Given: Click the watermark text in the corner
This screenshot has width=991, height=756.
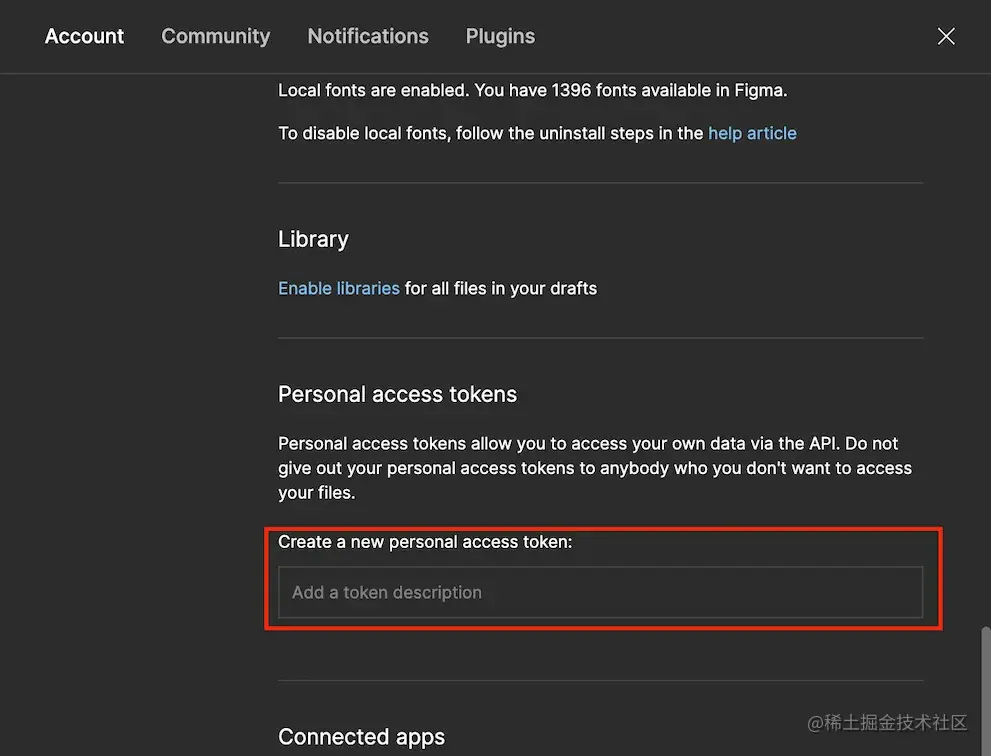Looking at the screenshot, I should click(887, 722).
